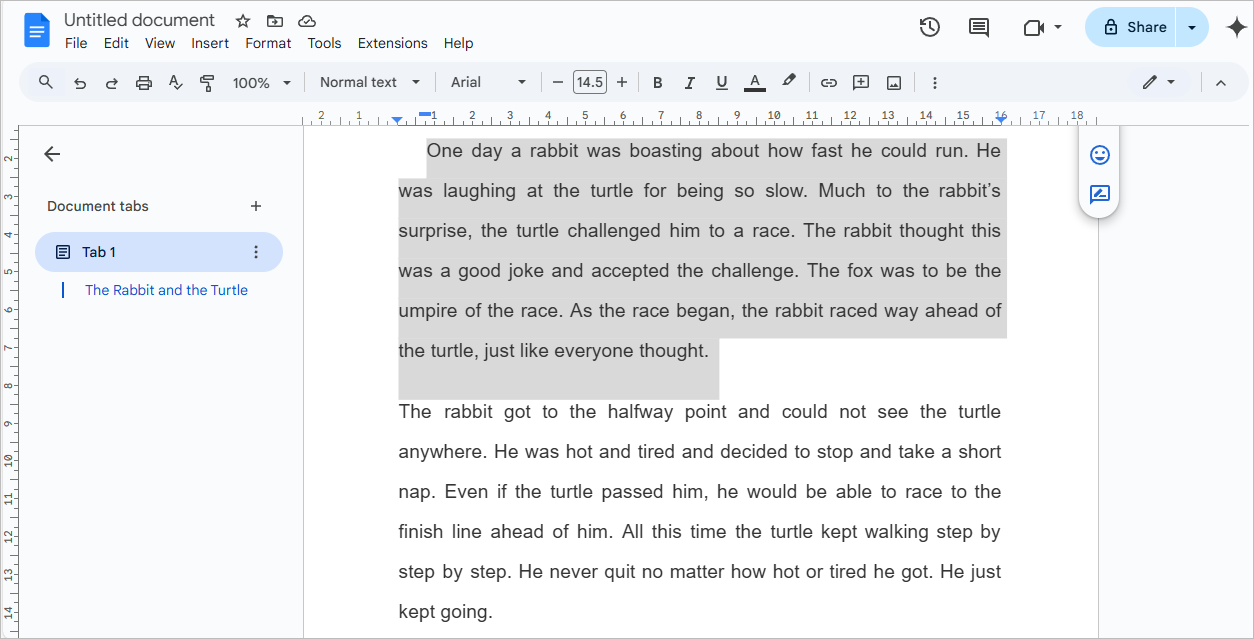Click the insert image icon
Image resolution: width=1254 pixels, height=639 pixels.
(894, 83)
